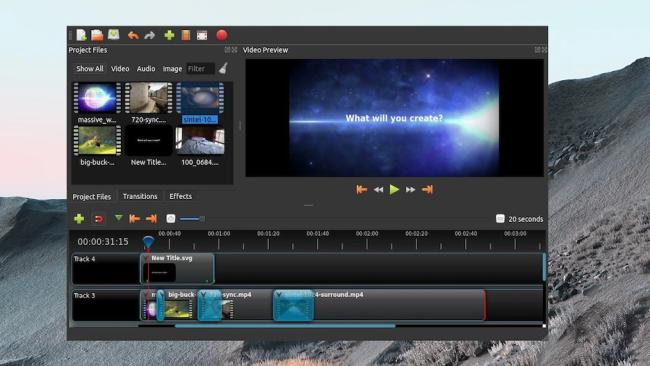
Task: Jump to the start of the preview
Action: click(361, 189)
